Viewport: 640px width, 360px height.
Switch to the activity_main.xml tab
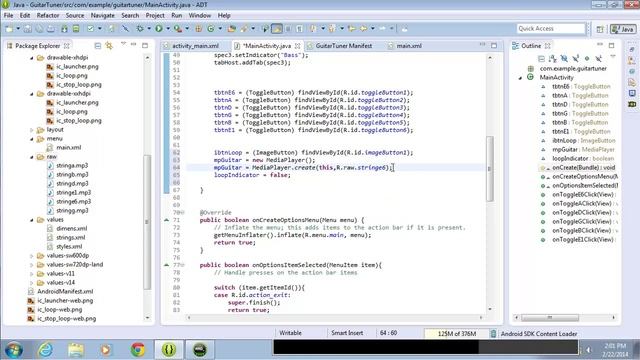(195, 46)
